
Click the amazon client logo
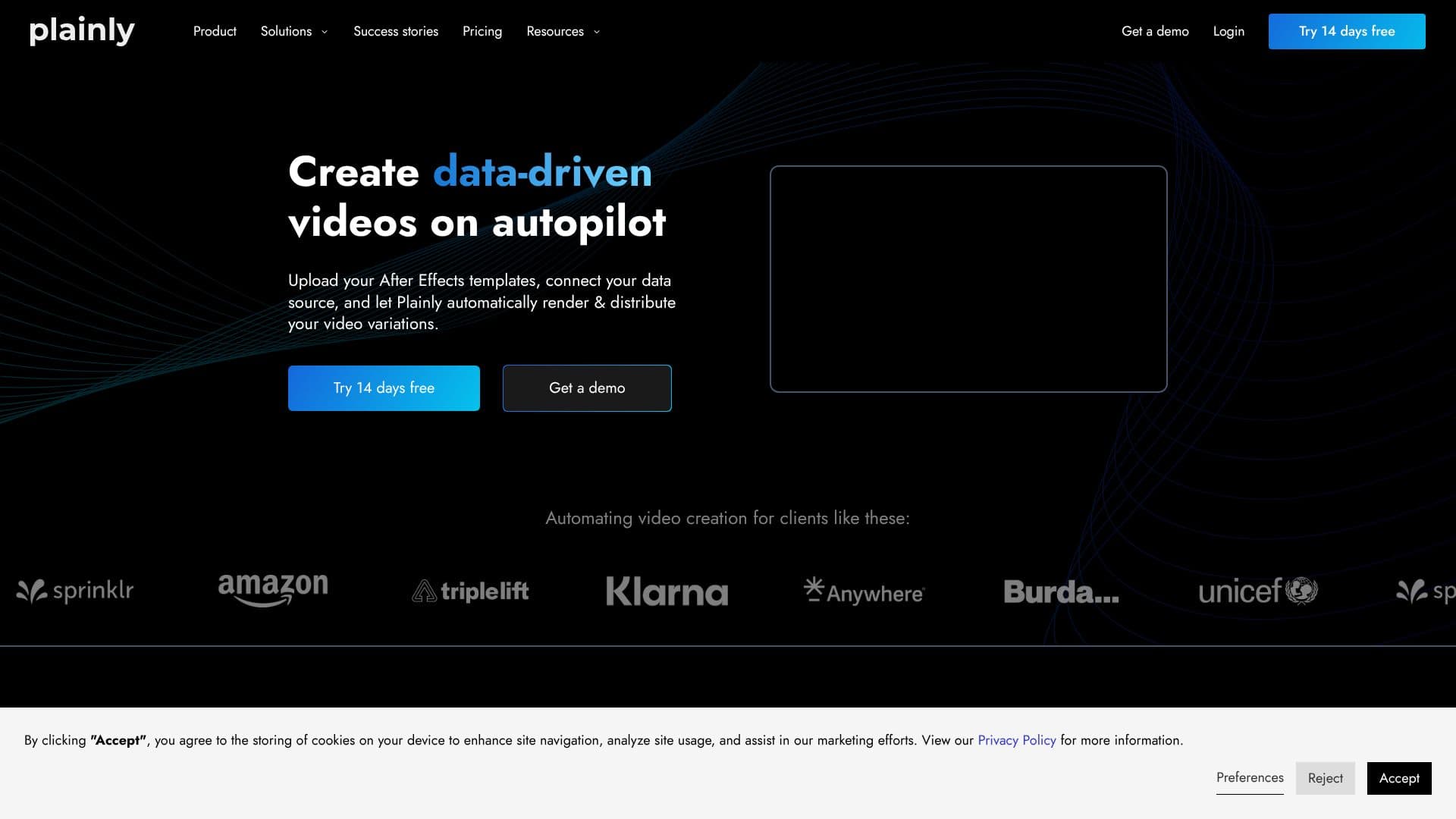273,589
